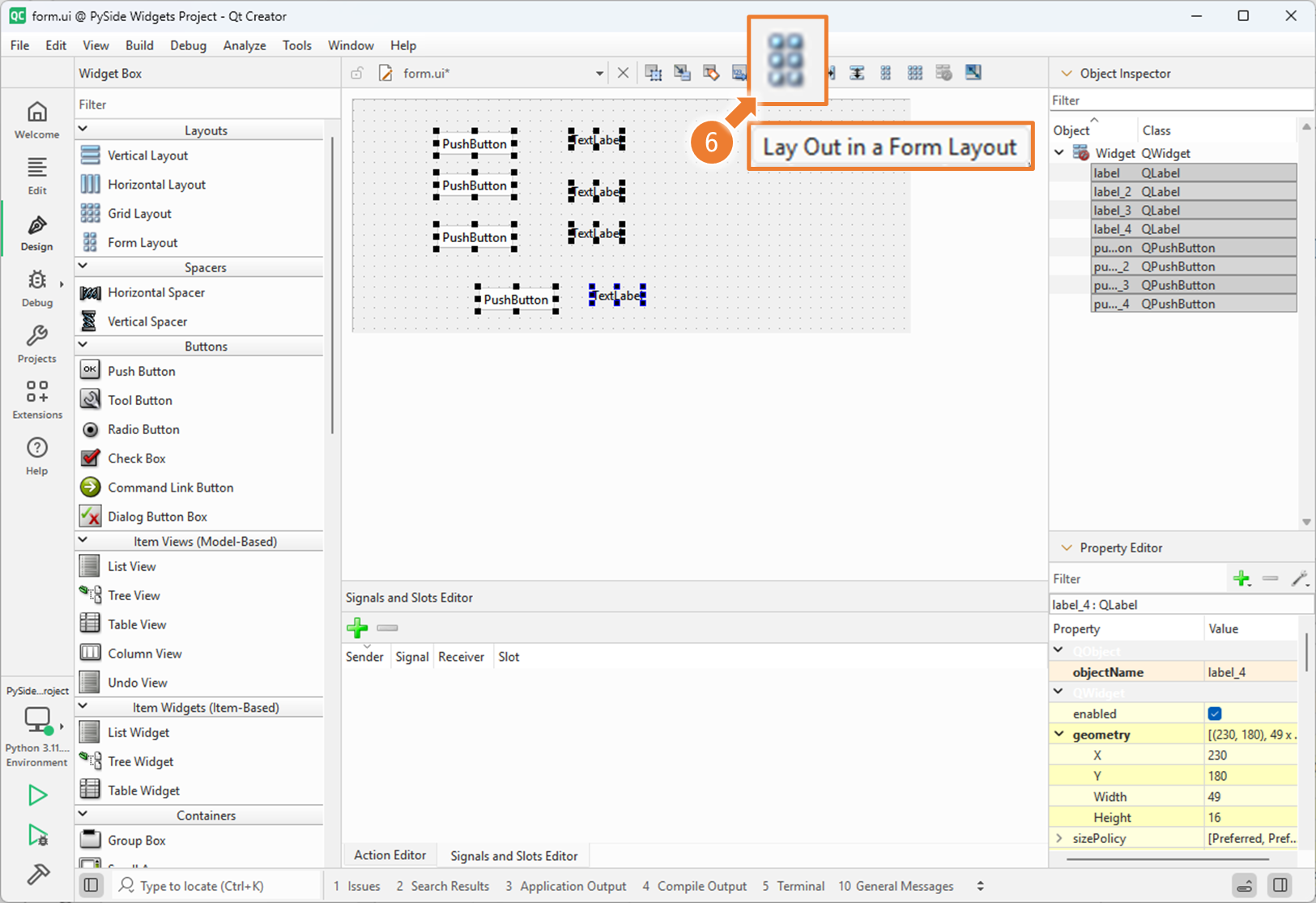Close the form.ui document with X
The image size is (1316, 903).
coord(623,73)
